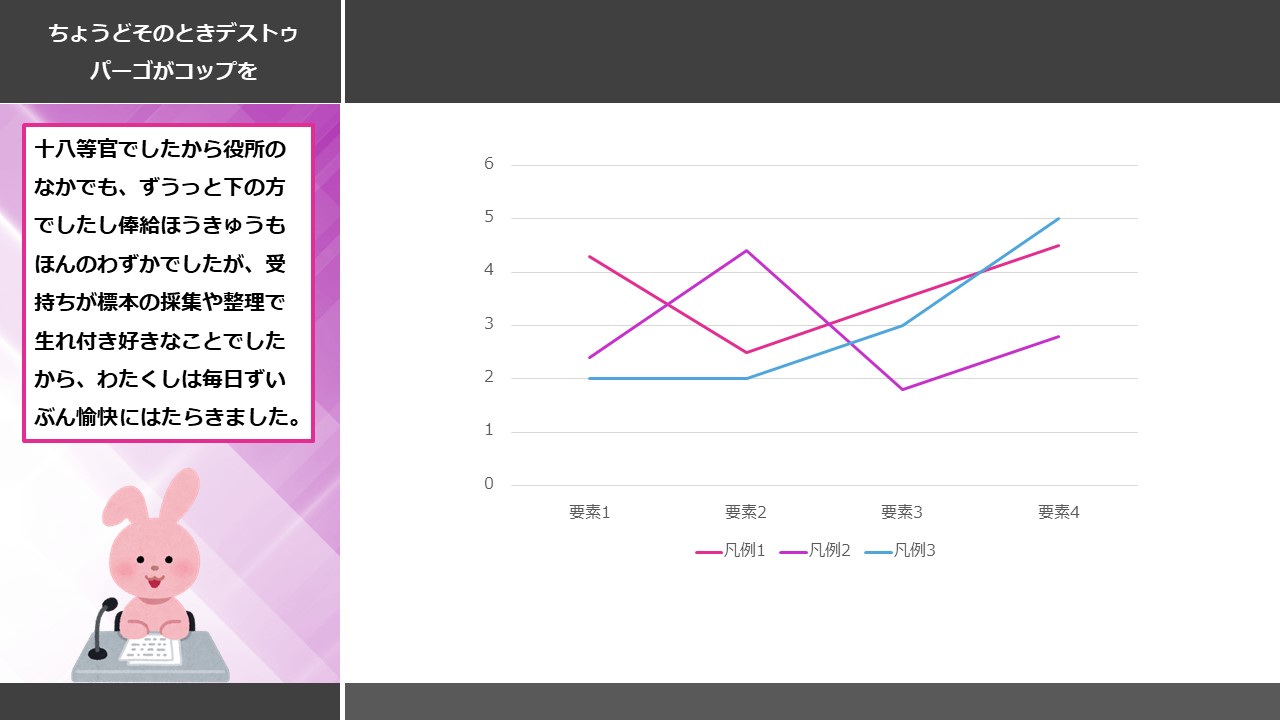Click the pink rabbit speaker illustration
This screenshot has height=720, width=1280.
coord(150,575)
